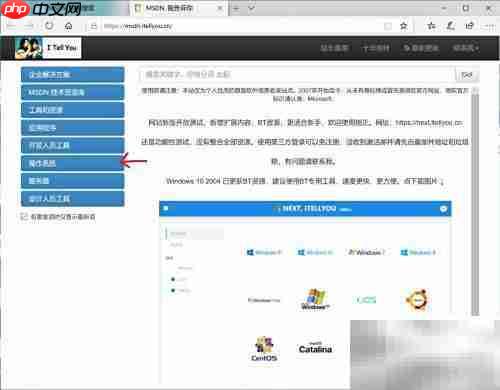Open the navbar item with RSS icon
500x390 pixels.
pos(421,48)
